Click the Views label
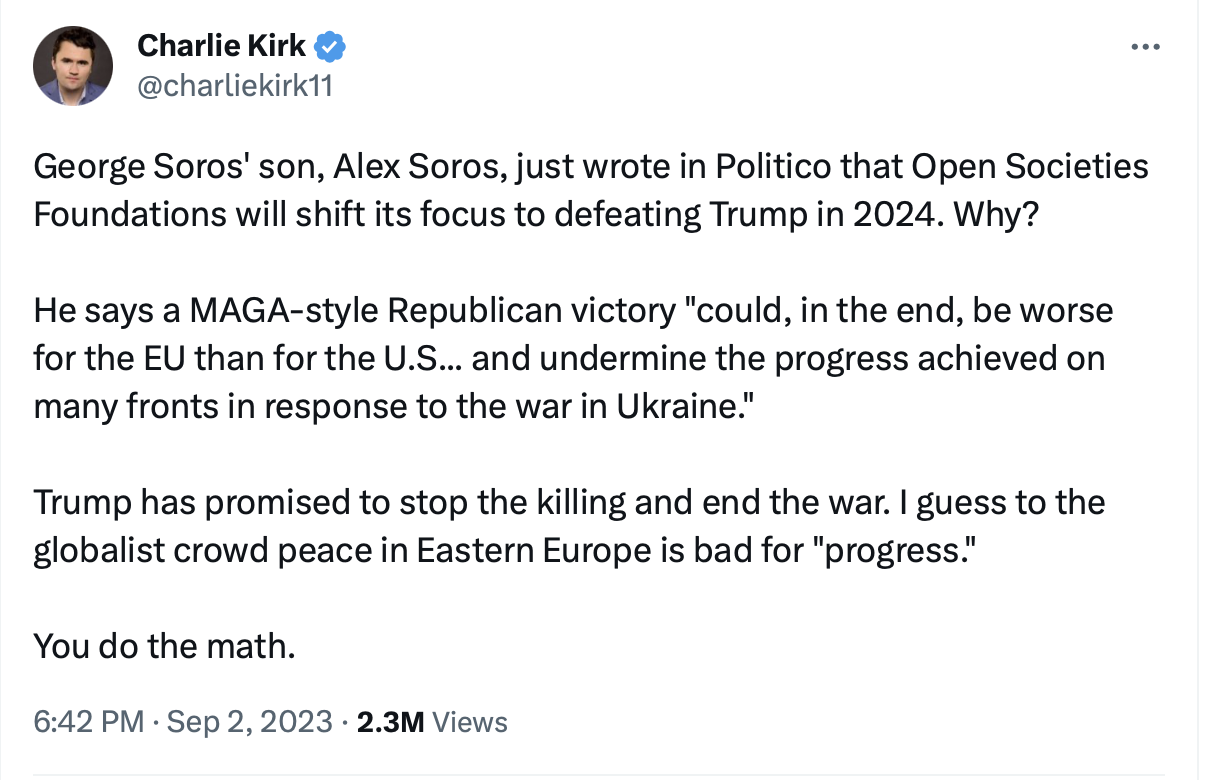 [472, 722]
